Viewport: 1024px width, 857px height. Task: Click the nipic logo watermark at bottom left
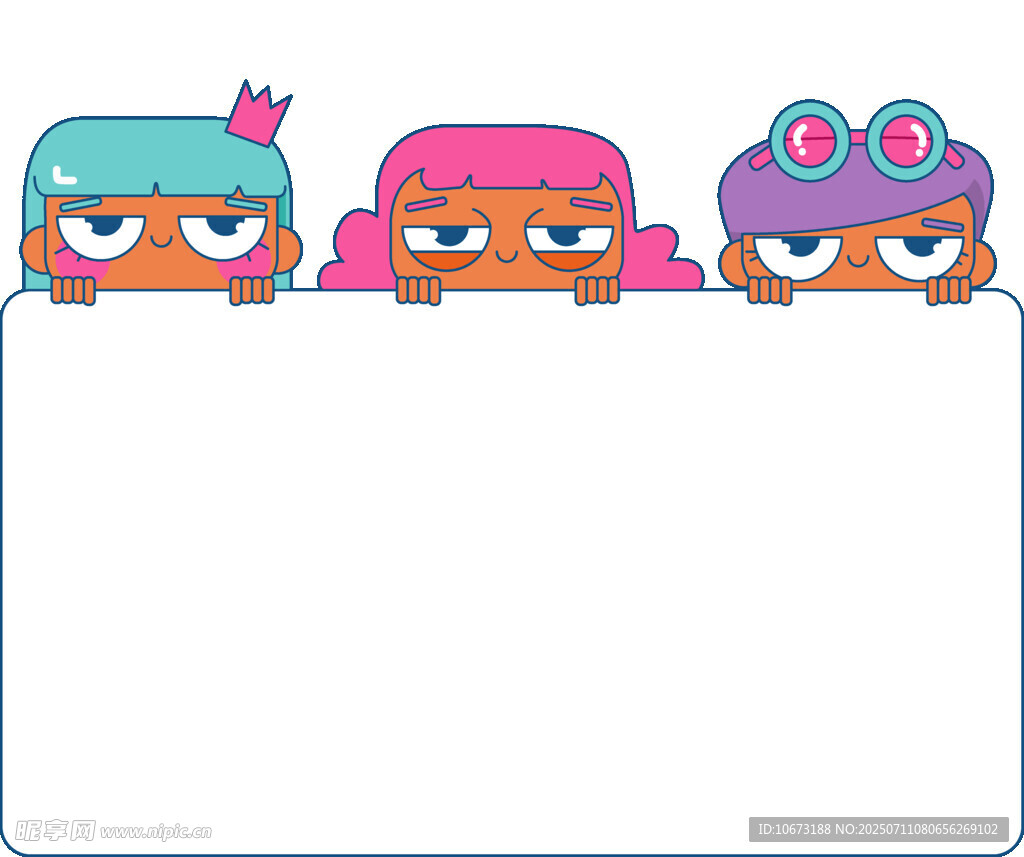54,830
